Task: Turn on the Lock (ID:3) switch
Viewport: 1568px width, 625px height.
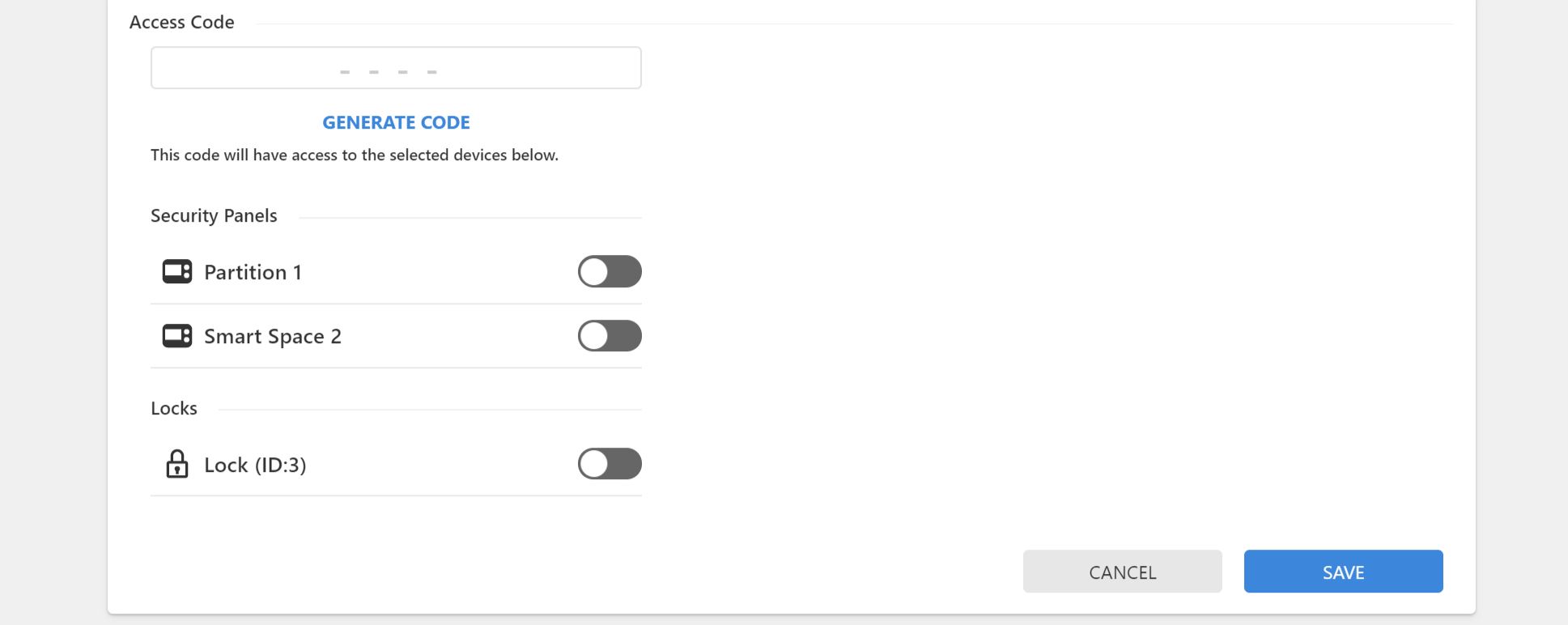Action: point(610,464)
